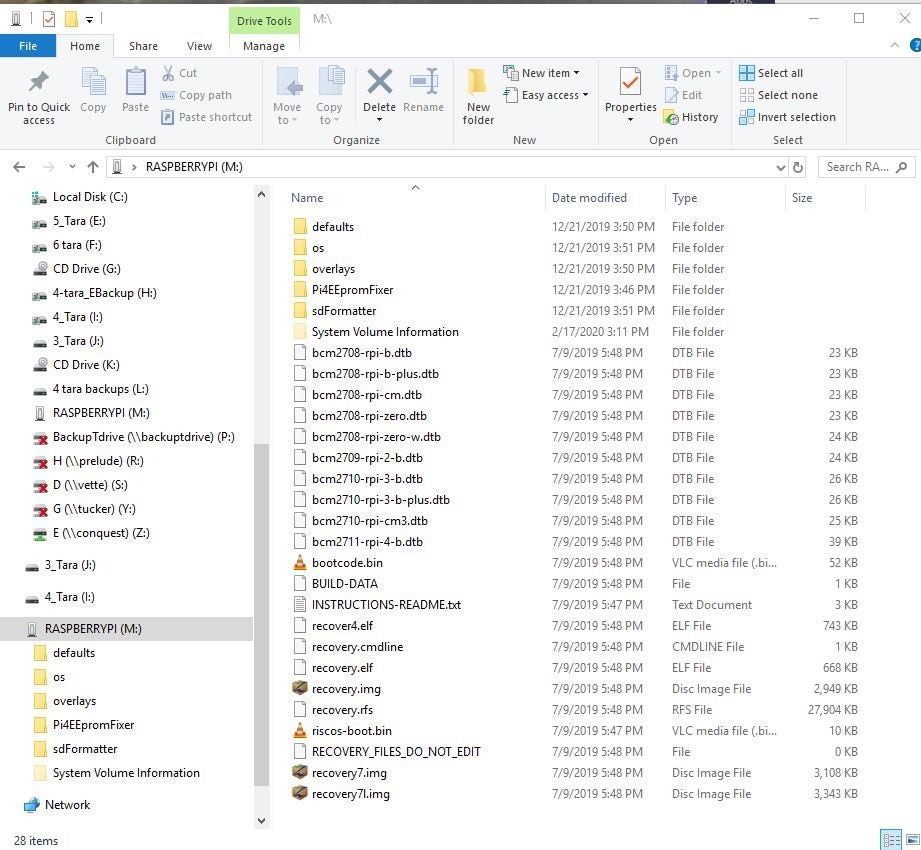Select recovery.img file

coord(346,689)
